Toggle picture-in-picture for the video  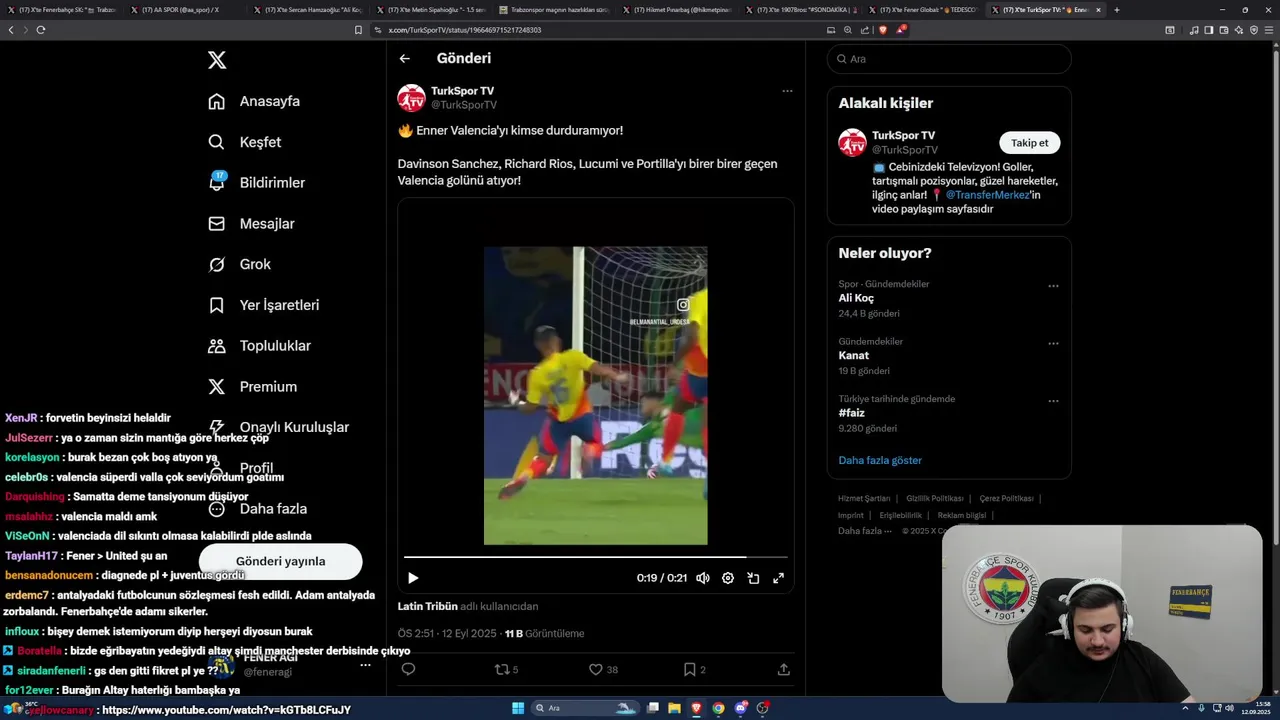(753, 578)
